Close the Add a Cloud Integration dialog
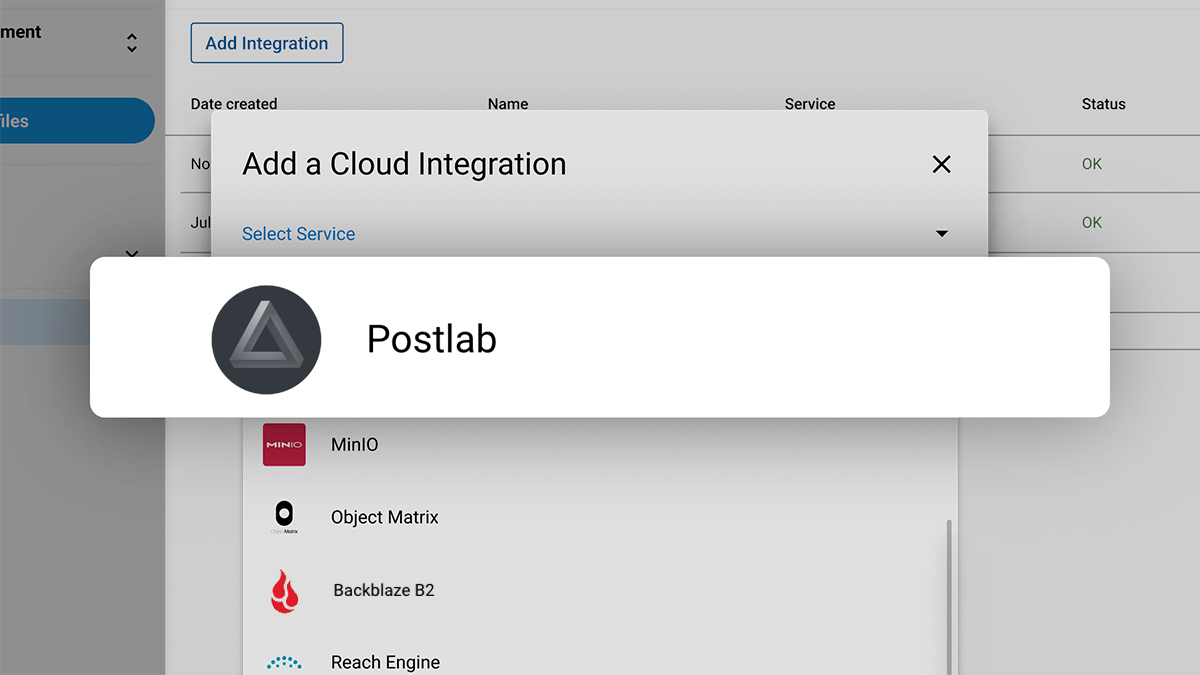 point(941,164)
